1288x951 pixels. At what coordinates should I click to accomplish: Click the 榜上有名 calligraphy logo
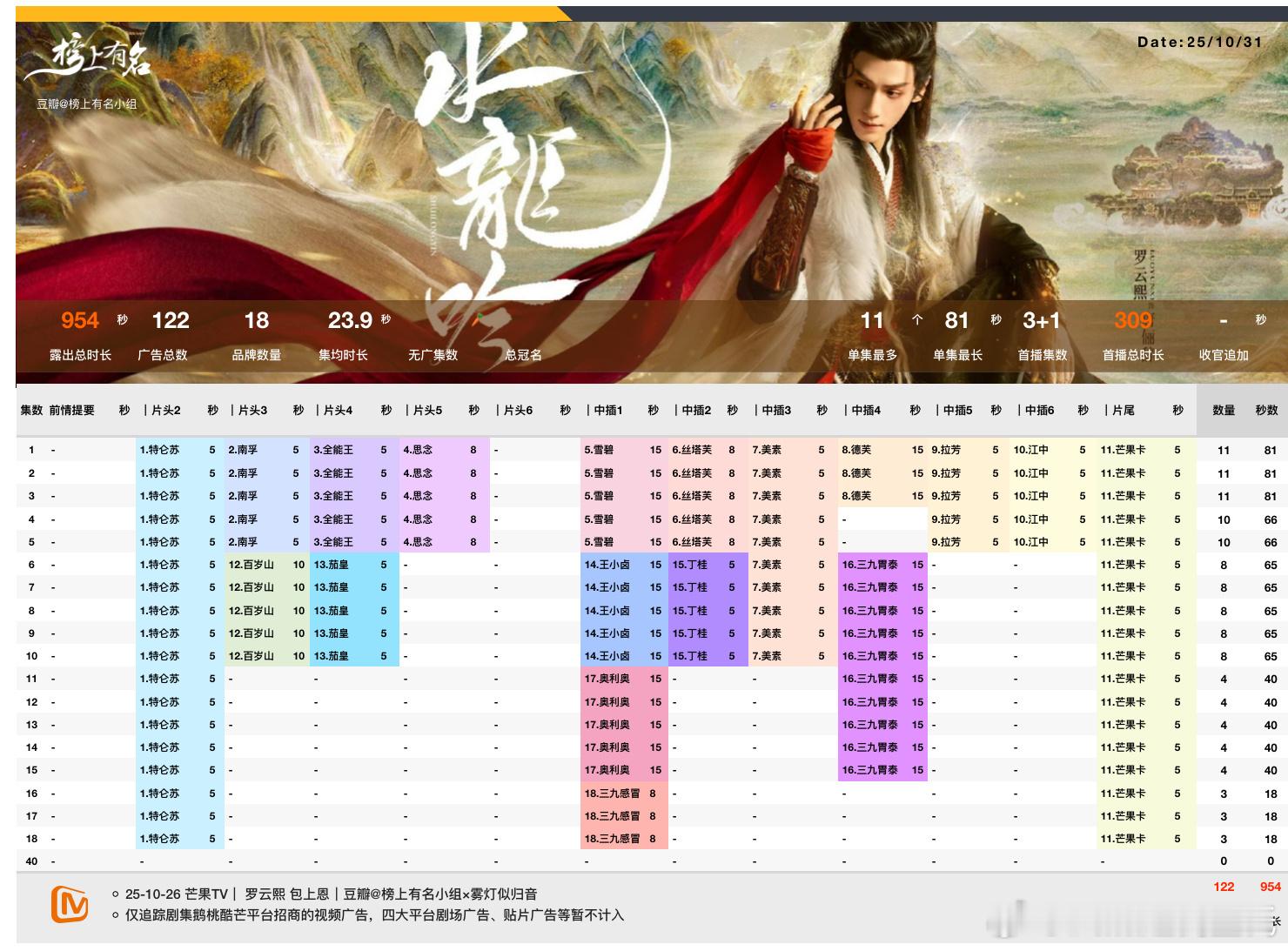click(x=88, y=59)
